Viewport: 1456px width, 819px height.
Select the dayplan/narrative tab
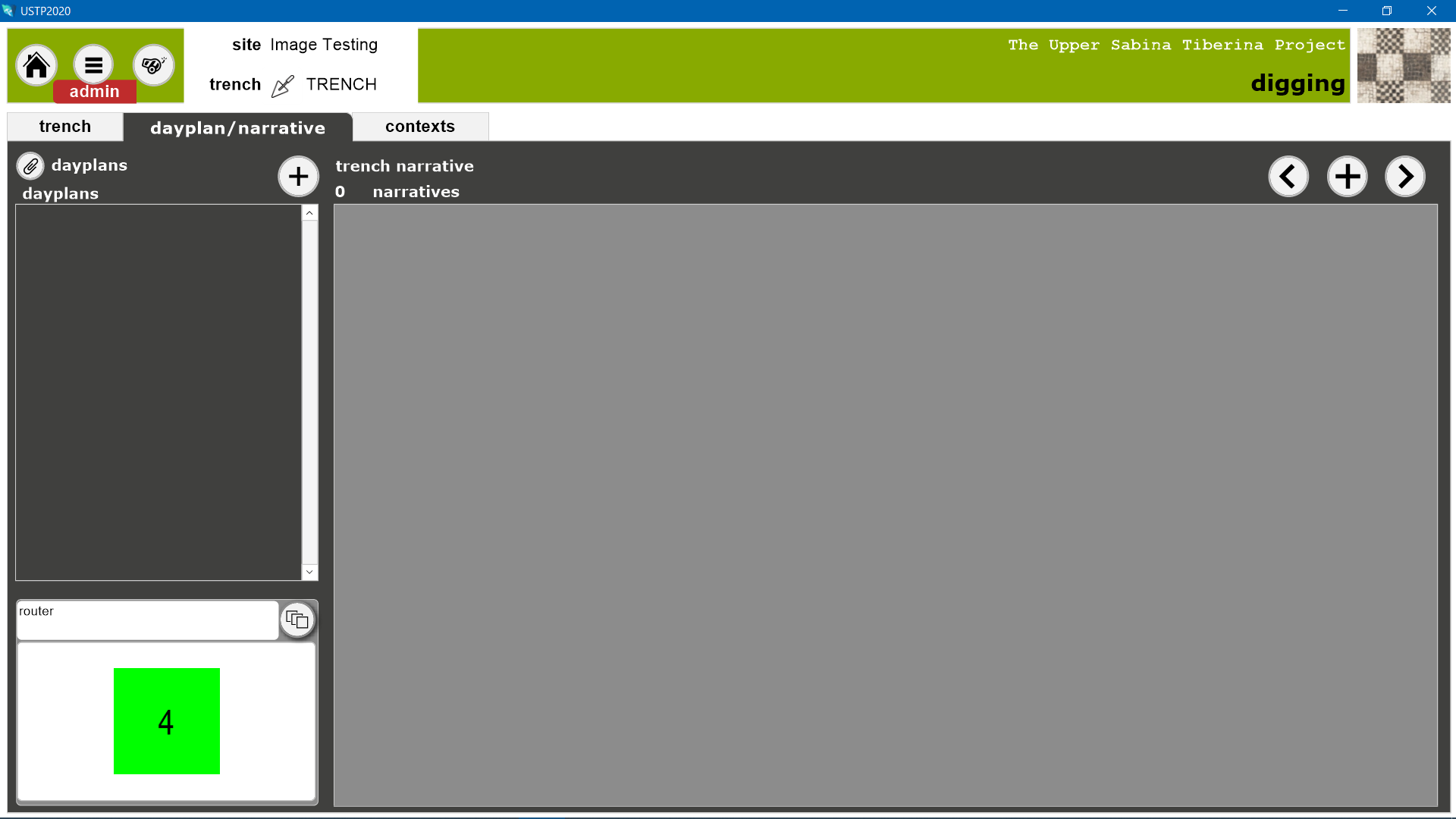(x=237, y=127)
